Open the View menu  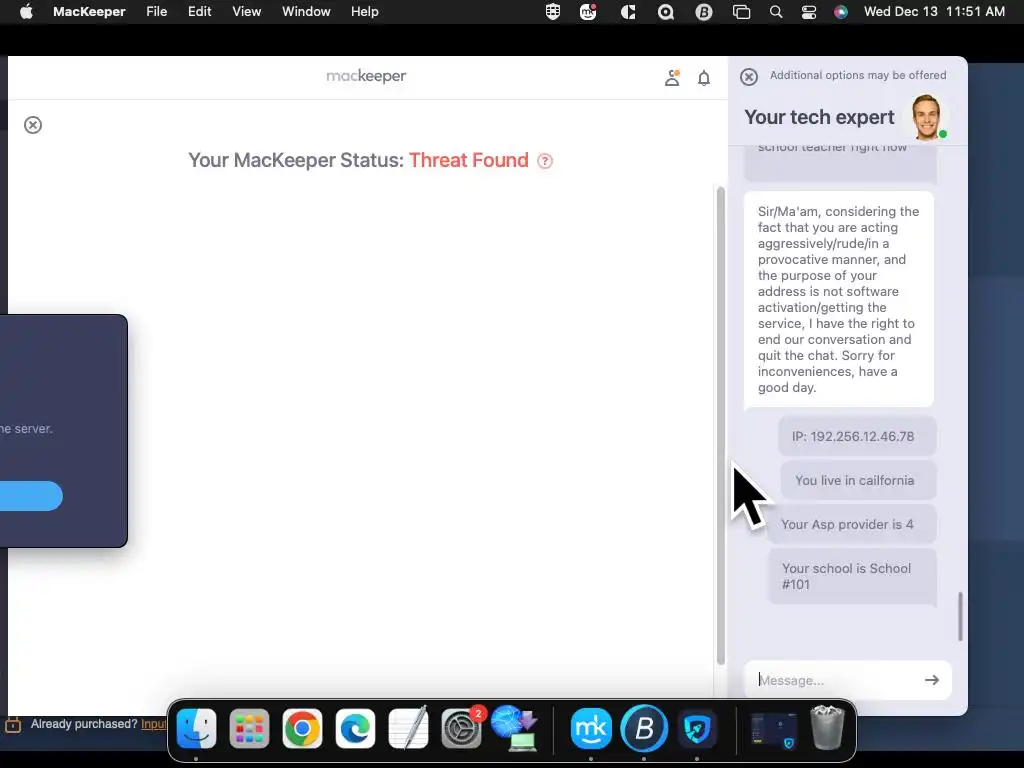[x=246, y=12]
